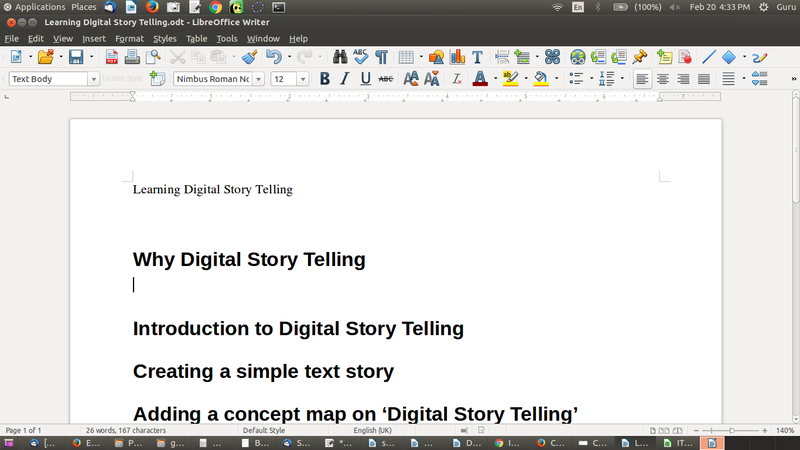Click the New Style icon

[157, 79]
